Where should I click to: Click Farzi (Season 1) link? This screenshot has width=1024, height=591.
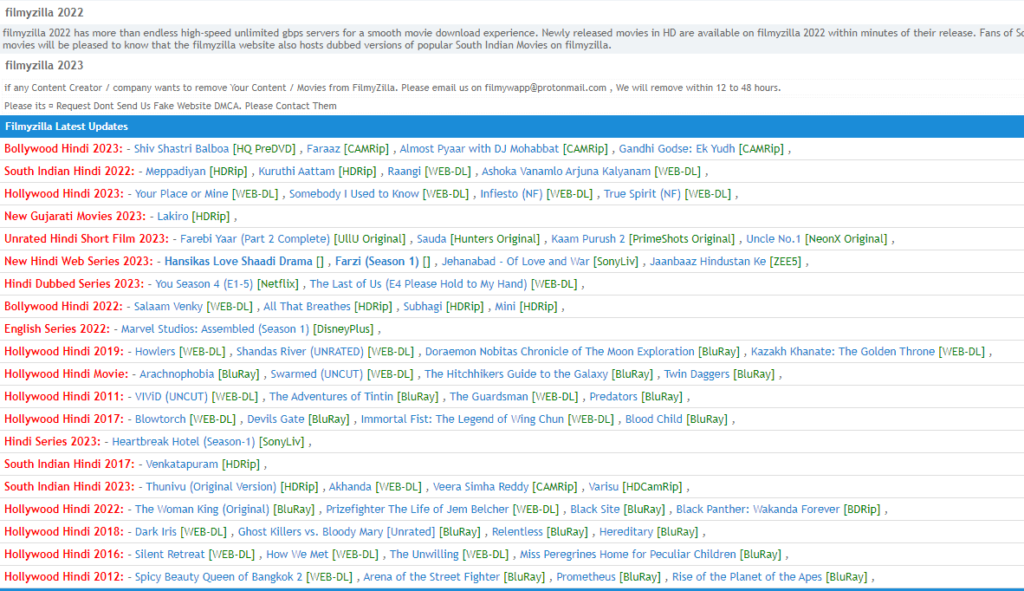pyautogui.click(x=377, y=261)
